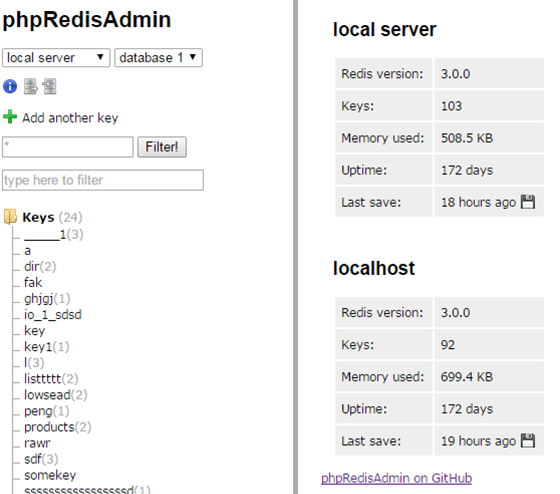Click the vertical frame divider bar
Viewport: 560px width, 494px height.
coord(295,247)
